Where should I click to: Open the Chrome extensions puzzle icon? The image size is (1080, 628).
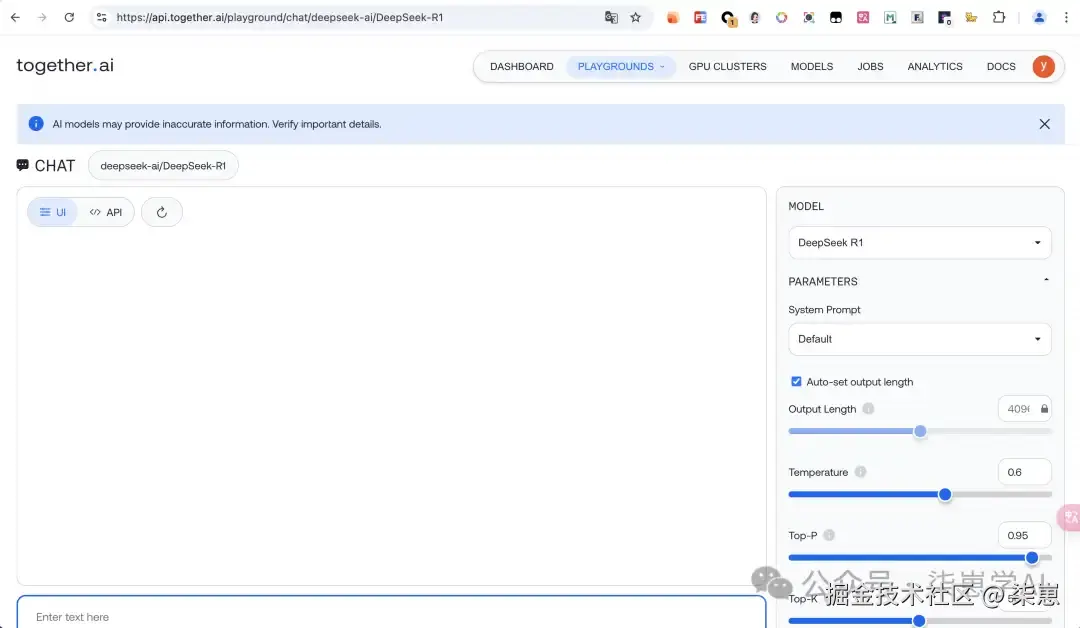999,17
